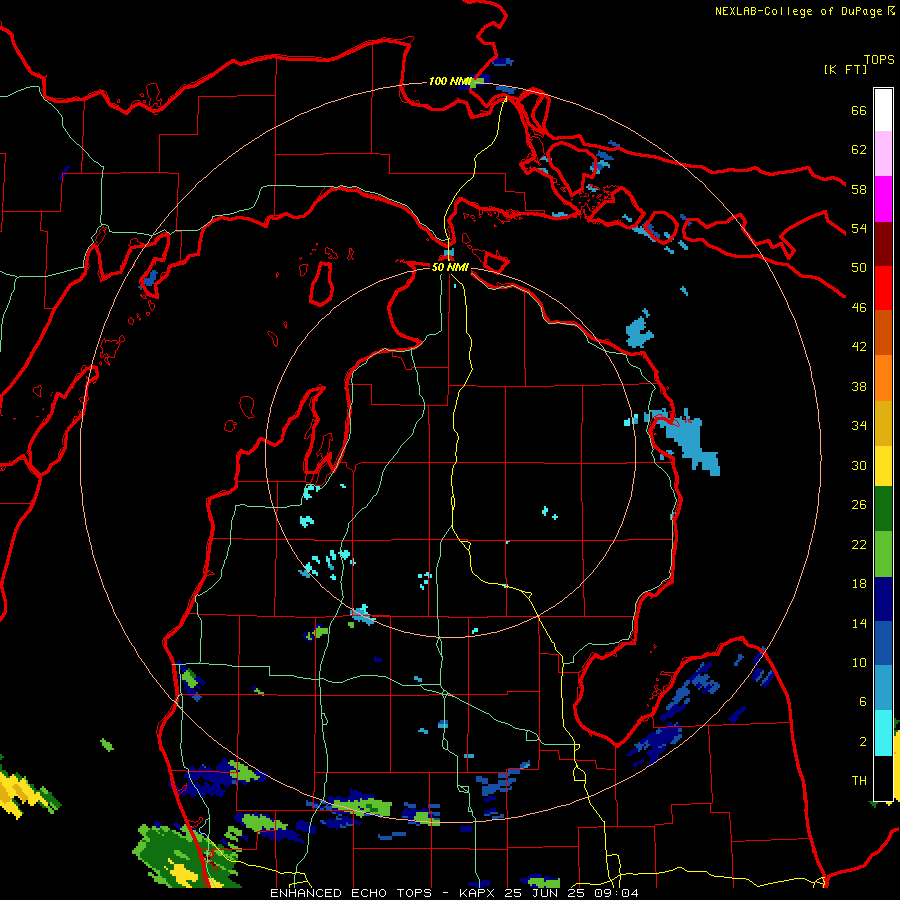The height and width of the screenshot is (900, 900).
Task: Click legend value 46
Action: (x=859, y=307)
